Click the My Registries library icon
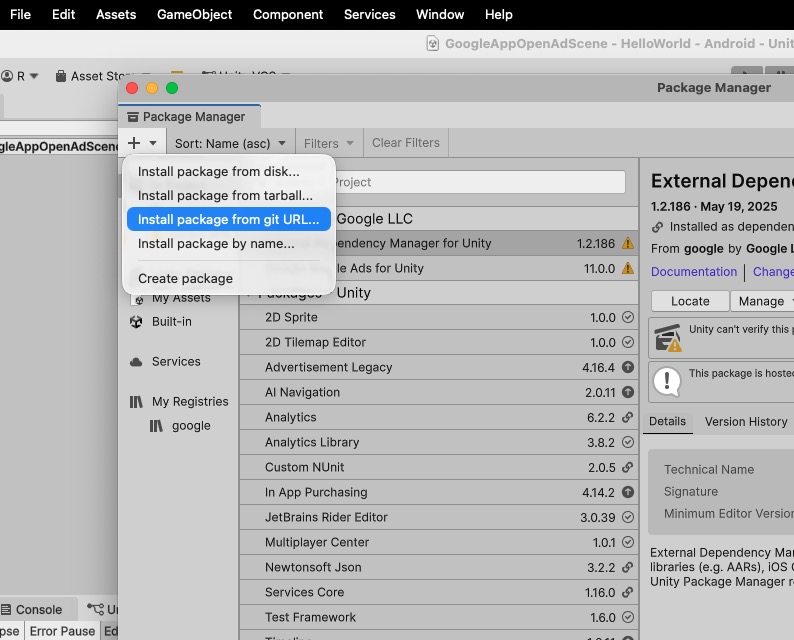The width and height of the screenshot is (794, 640). pyautogui.click(x=136, y=402)
